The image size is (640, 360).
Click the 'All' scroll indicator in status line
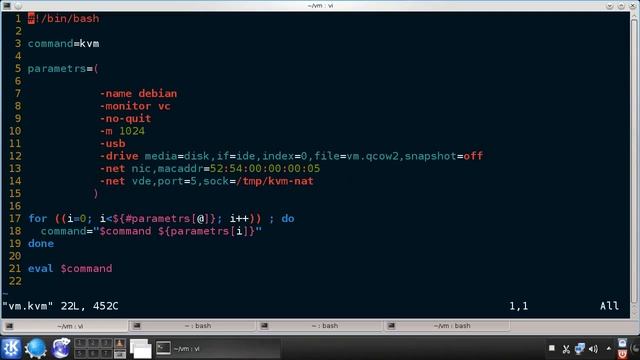pyautogui.click(x=609, y=306)
